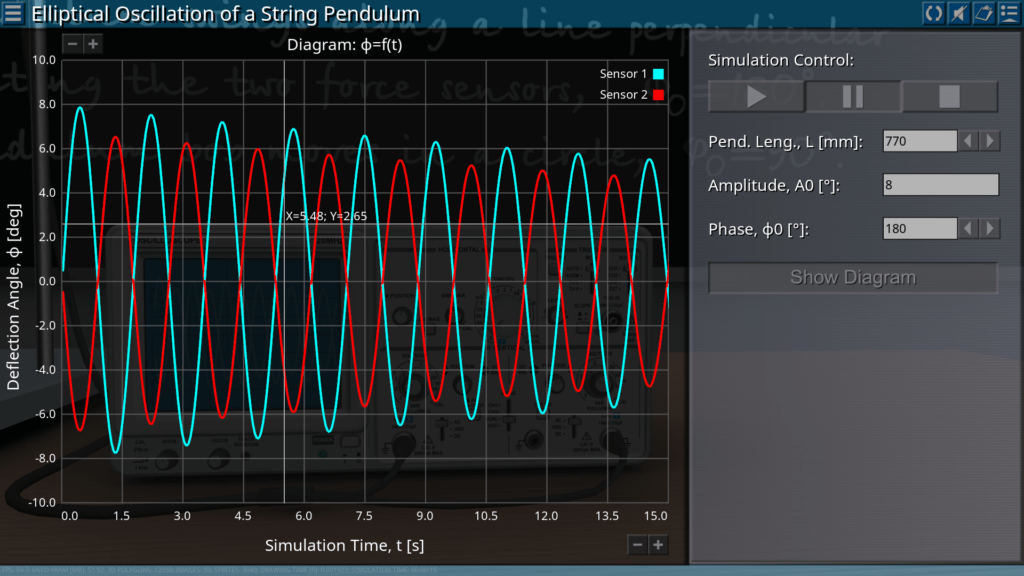1024x576 pixels.
Task: Toggle the sound mute speaker icon
Action: pos(958,13)
